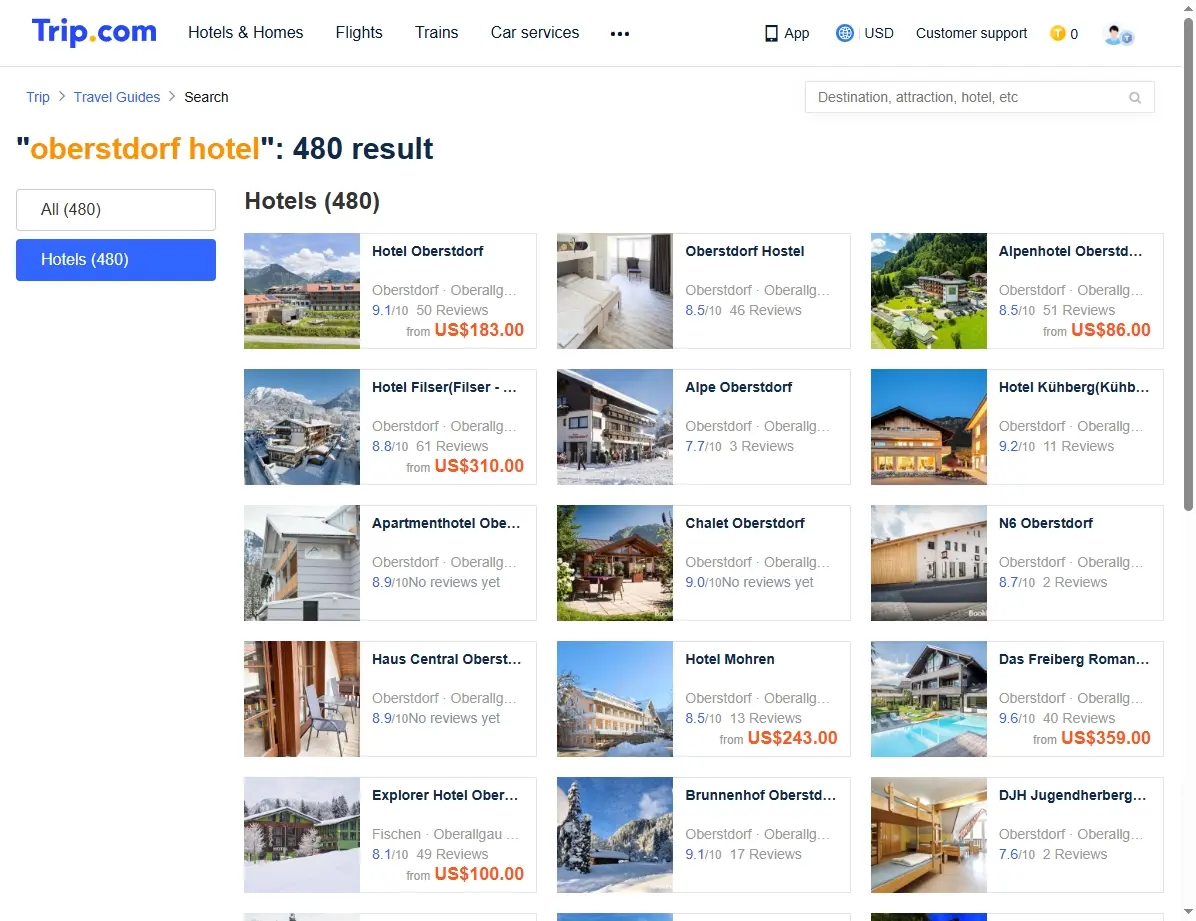The height and width of the screenshot is (921, 1196).
Task: Open Apartmenthotel Oberstdorf photo
Action: click(x=301, y=562)
